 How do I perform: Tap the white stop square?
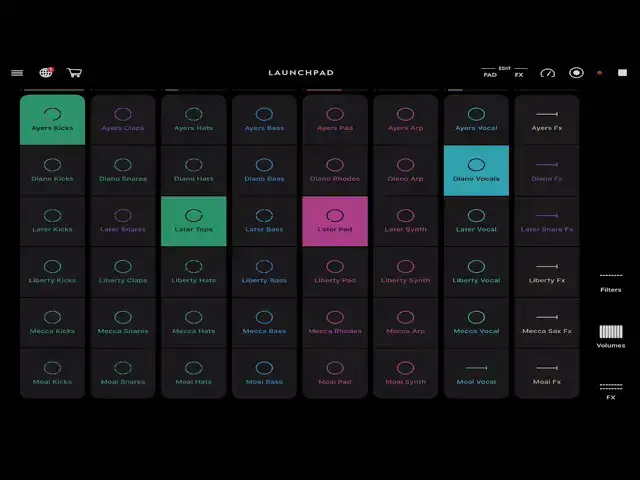622,73
